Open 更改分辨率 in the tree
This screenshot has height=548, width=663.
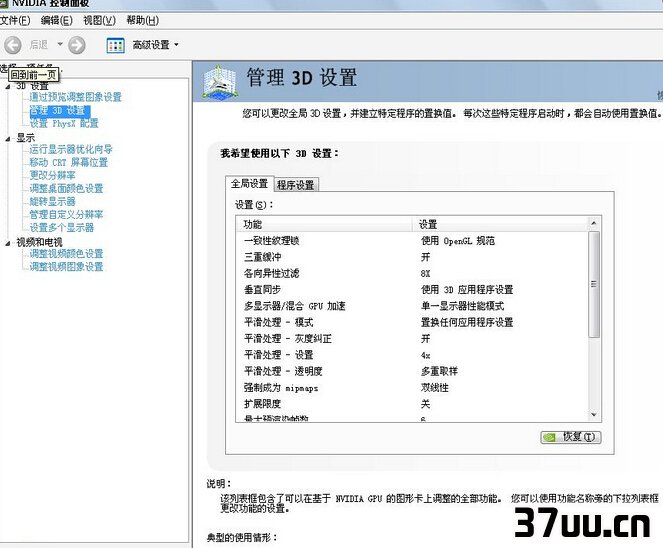click(x=52, y=175)
